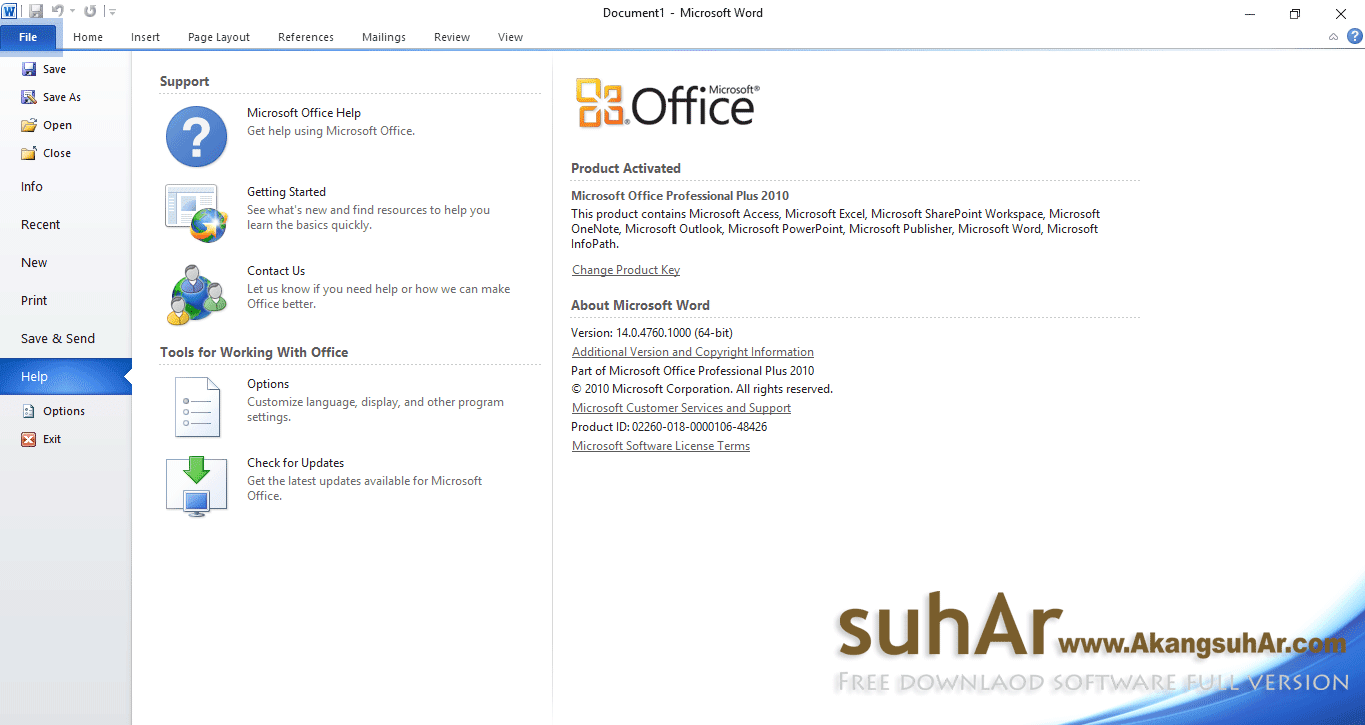Image resolution: width=1365 pixels, height=725 pixels.
Task: Switch to the Insert ribbon tab
Action: [x=145, y=37]
